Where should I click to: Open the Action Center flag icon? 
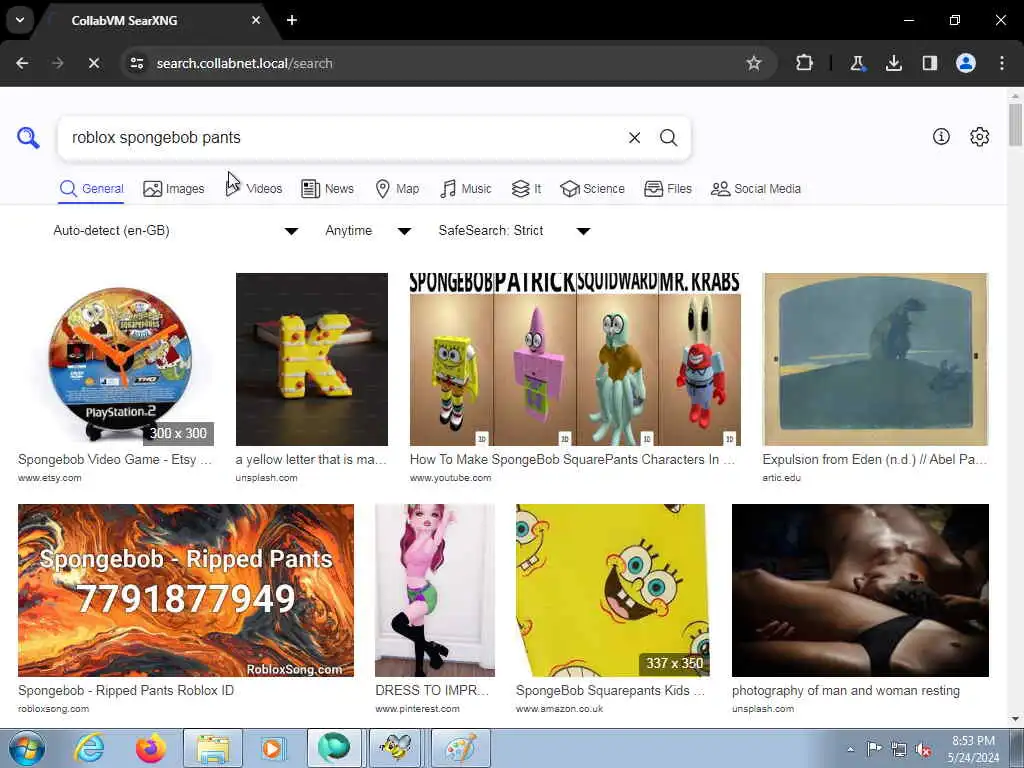(x=874, y=749)
